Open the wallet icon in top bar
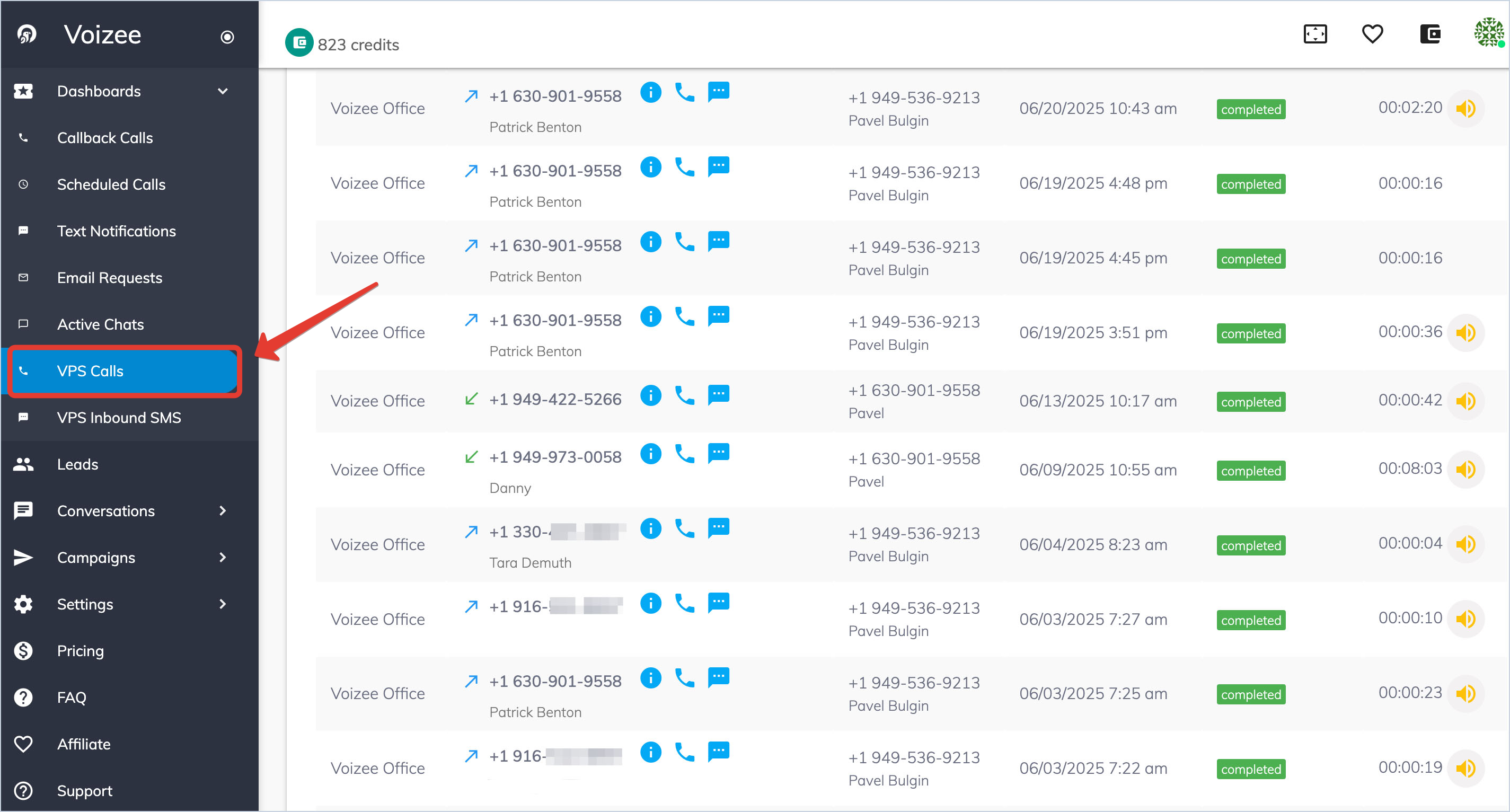Viewport: 1510px width, 812px height. click(1430, 34)
